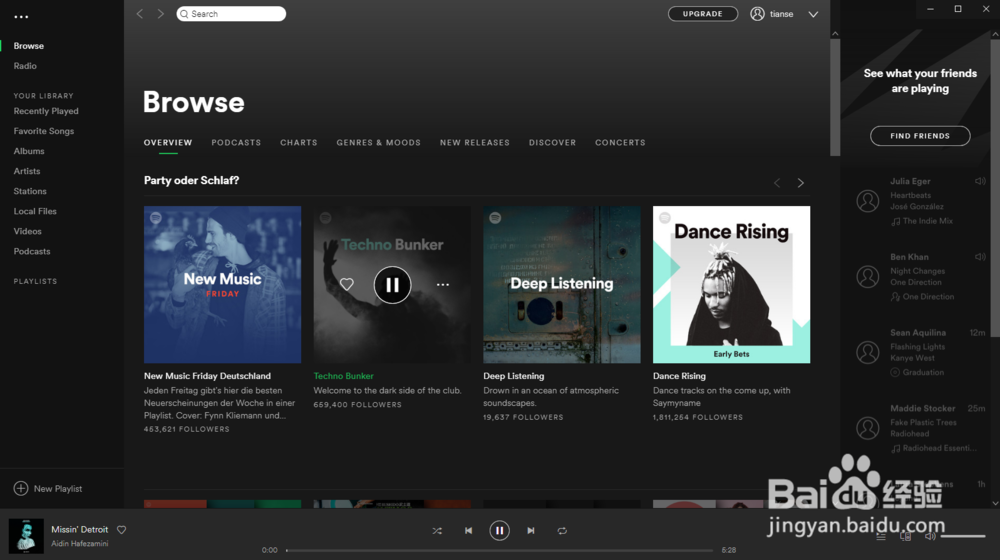
Task: Select Browse in the sidebar
Action: point(29,46)
